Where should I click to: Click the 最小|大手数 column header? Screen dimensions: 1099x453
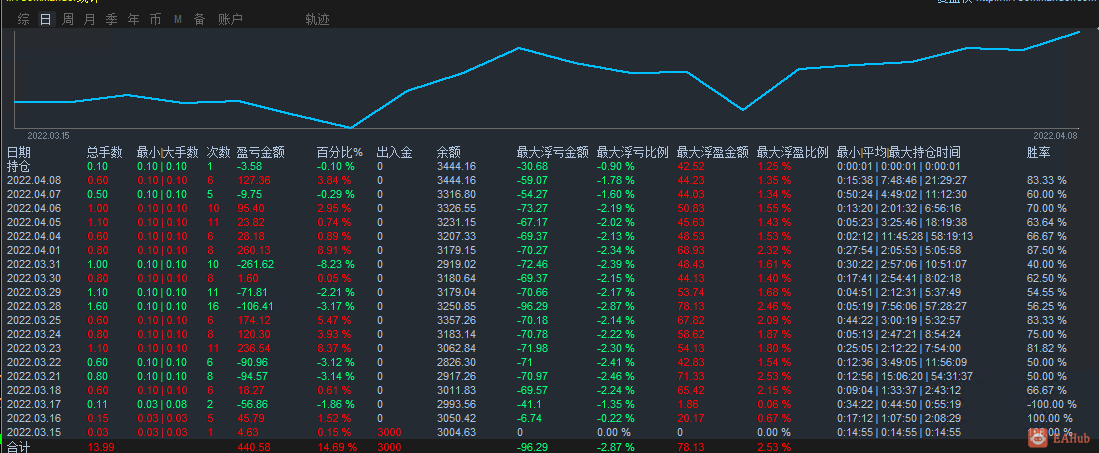(168, 152)
